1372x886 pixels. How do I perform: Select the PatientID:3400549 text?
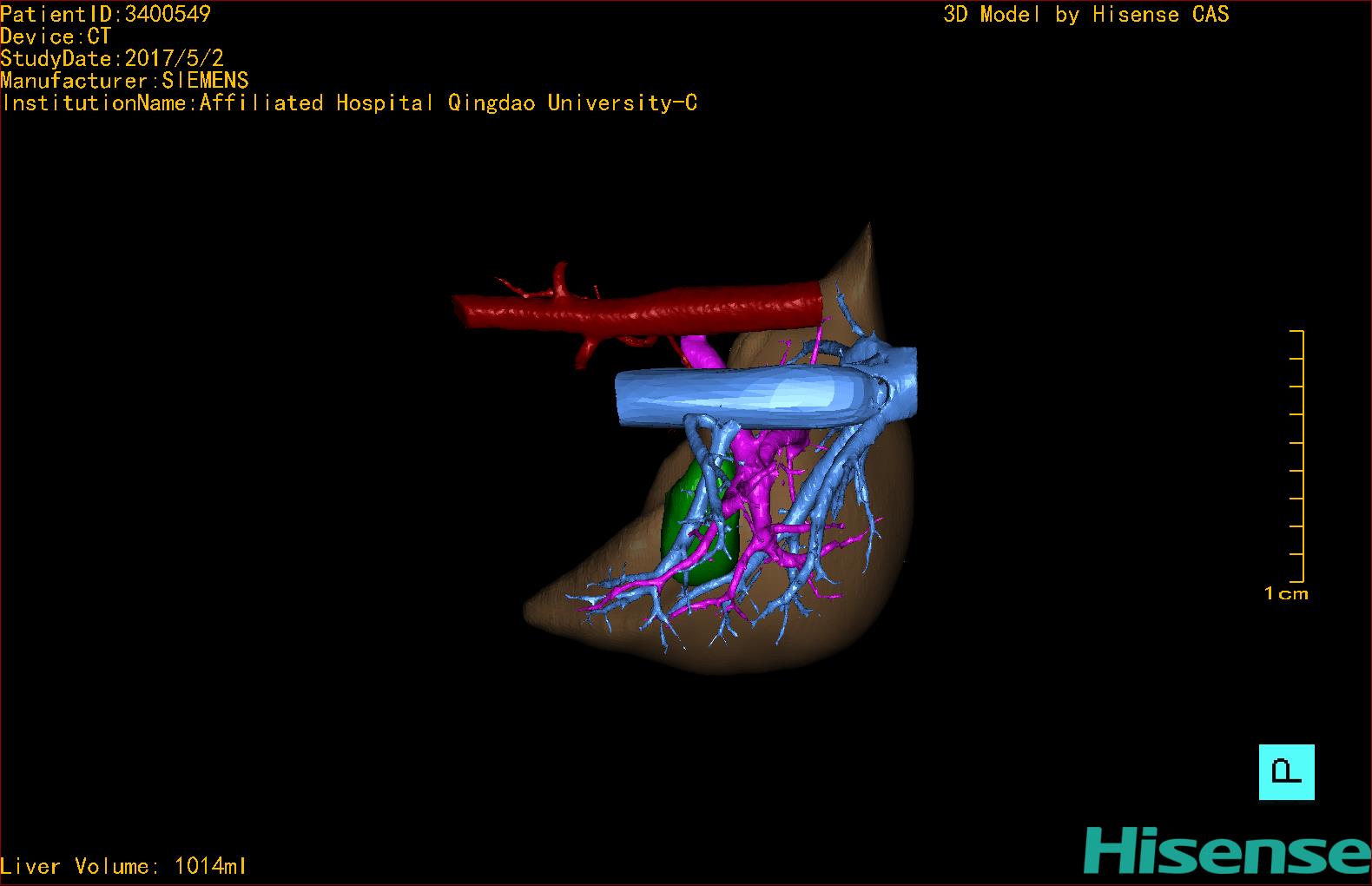106,14
